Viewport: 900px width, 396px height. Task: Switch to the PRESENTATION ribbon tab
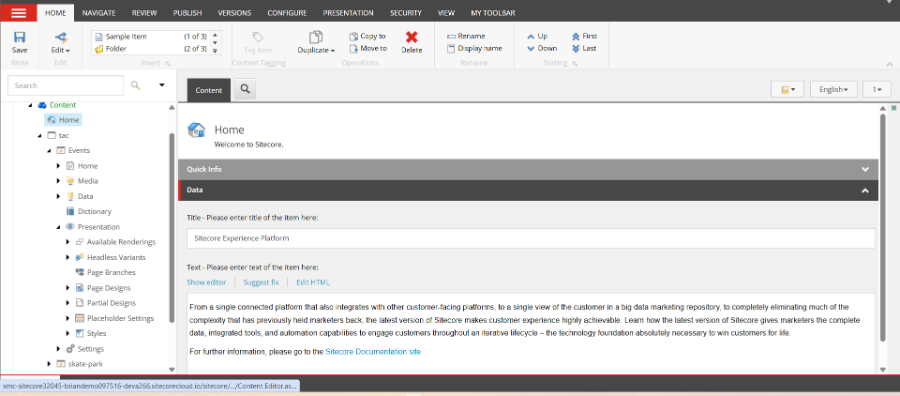348,13
